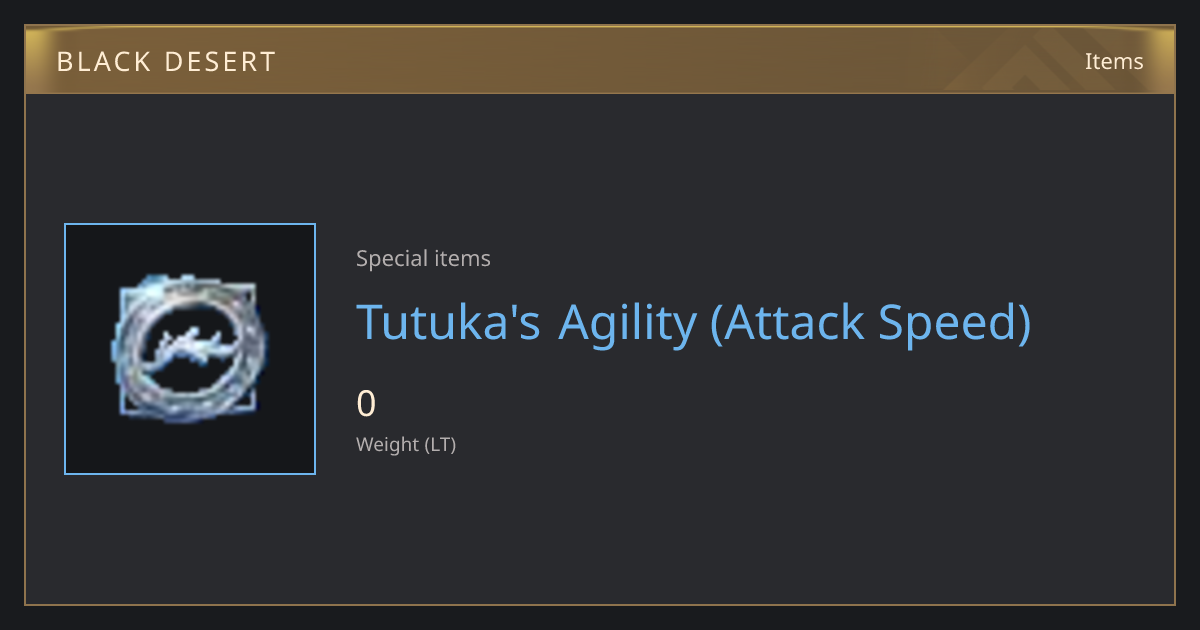The height and width of the screenshot is (630, 1200).
Task: Select the Special items category label
Action: (x=423, y=259)
